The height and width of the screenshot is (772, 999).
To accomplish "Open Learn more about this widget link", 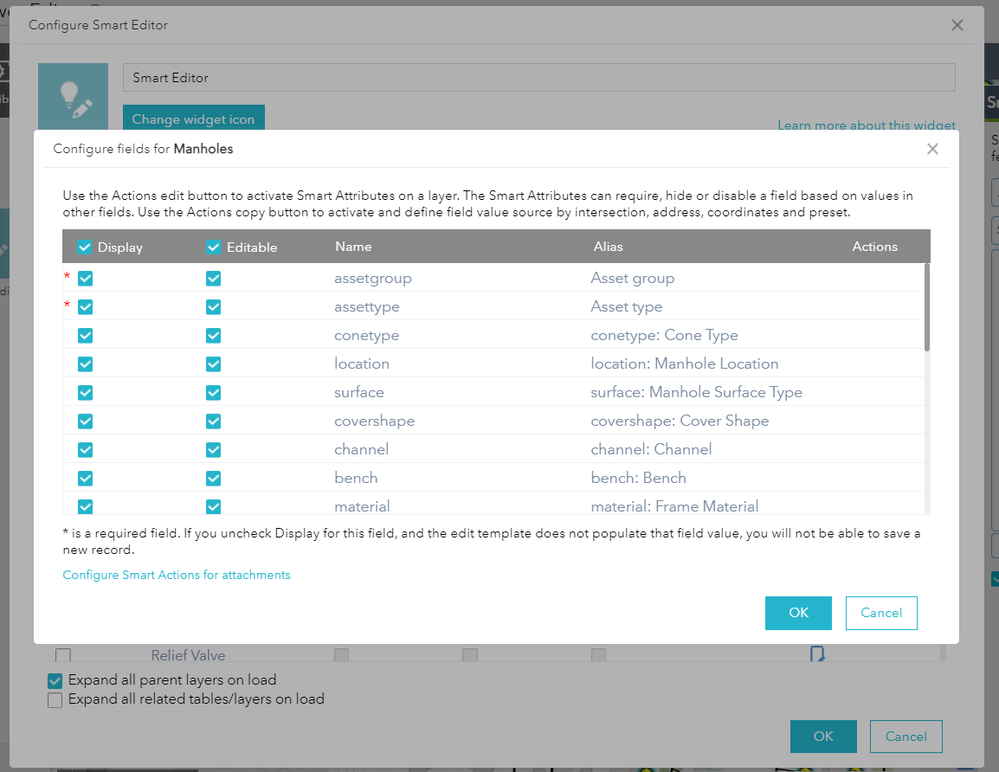I will click(x=866, y=125).
